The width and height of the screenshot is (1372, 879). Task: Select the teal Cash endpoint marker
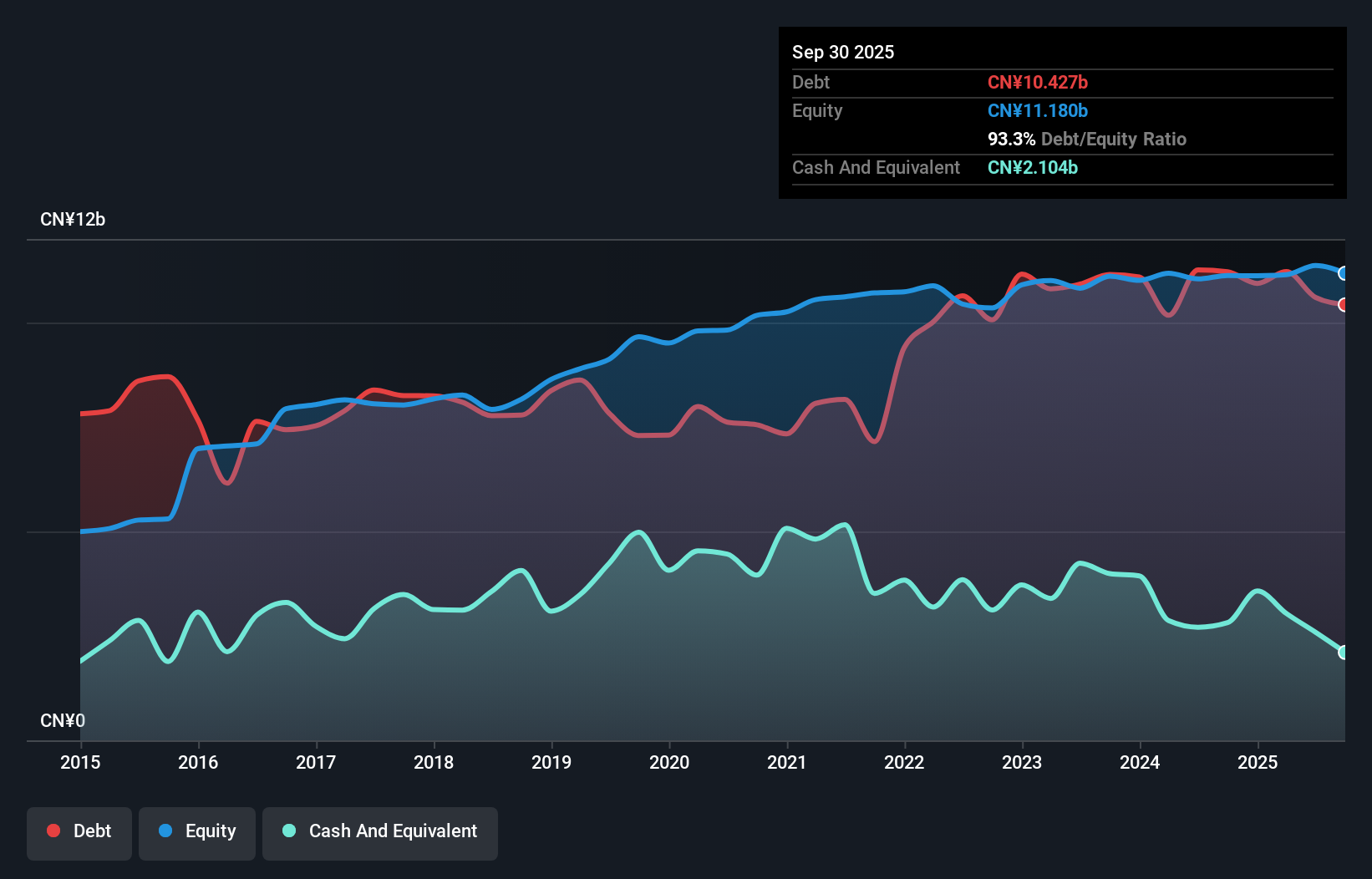[x=1343, y=653]
